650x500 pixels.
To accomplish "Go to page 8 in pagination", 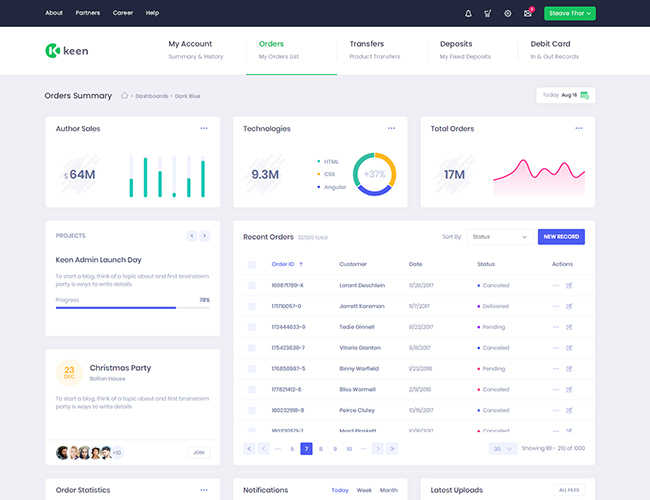I will coord(321,449).
